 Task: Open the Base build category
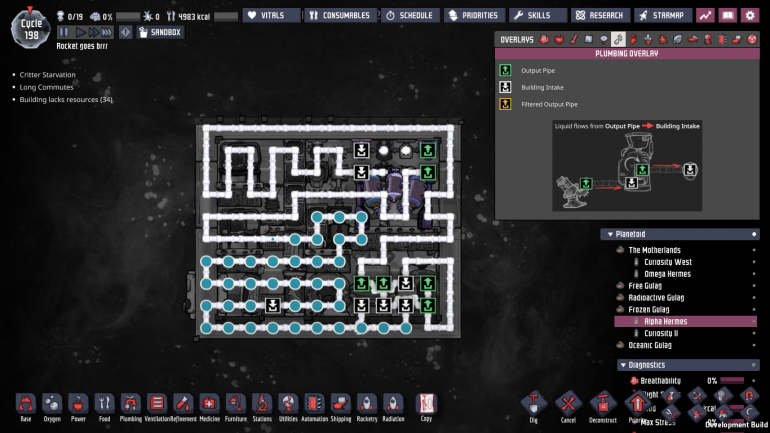pos(26,407)
